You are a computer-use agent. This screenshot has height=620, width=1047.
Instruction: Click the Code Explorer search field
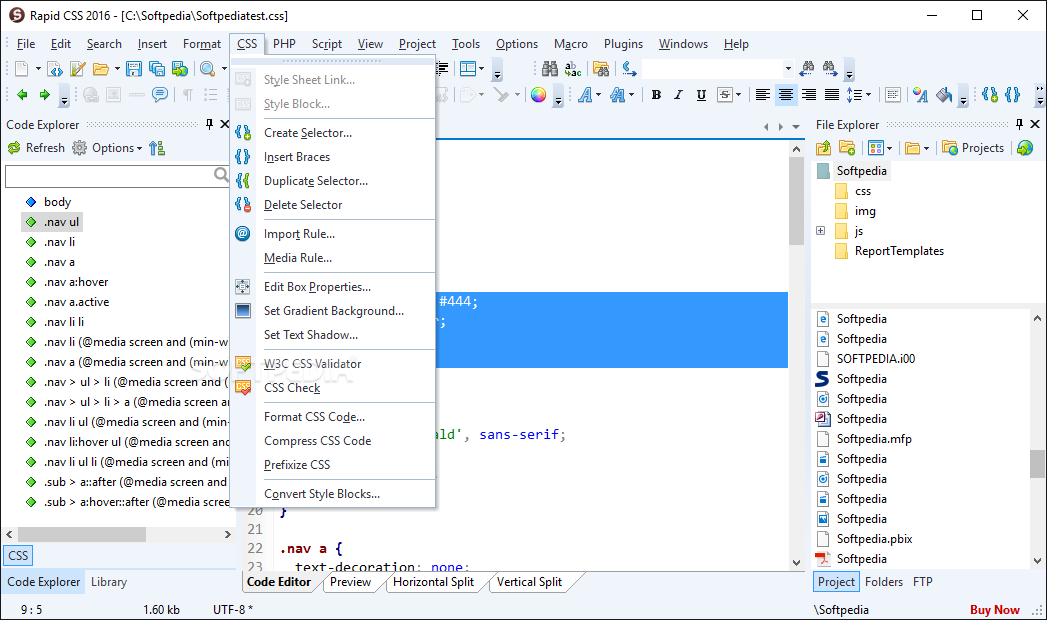pos(110,176)
